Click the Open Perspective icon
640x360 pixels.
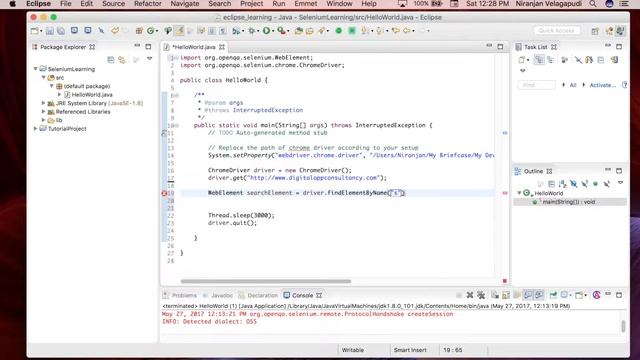(x=595, y=31)
